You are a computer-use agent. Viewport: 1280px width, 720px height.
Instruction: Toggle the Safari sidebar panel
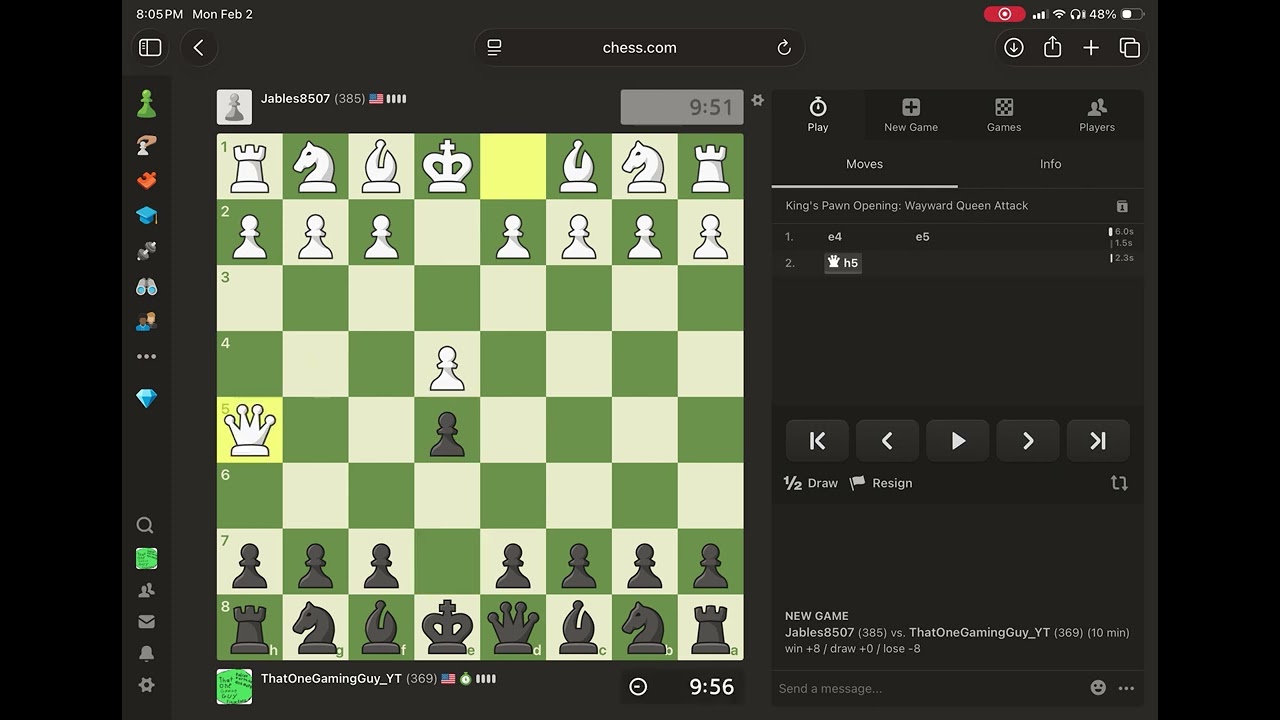click(x=150, y=47)
